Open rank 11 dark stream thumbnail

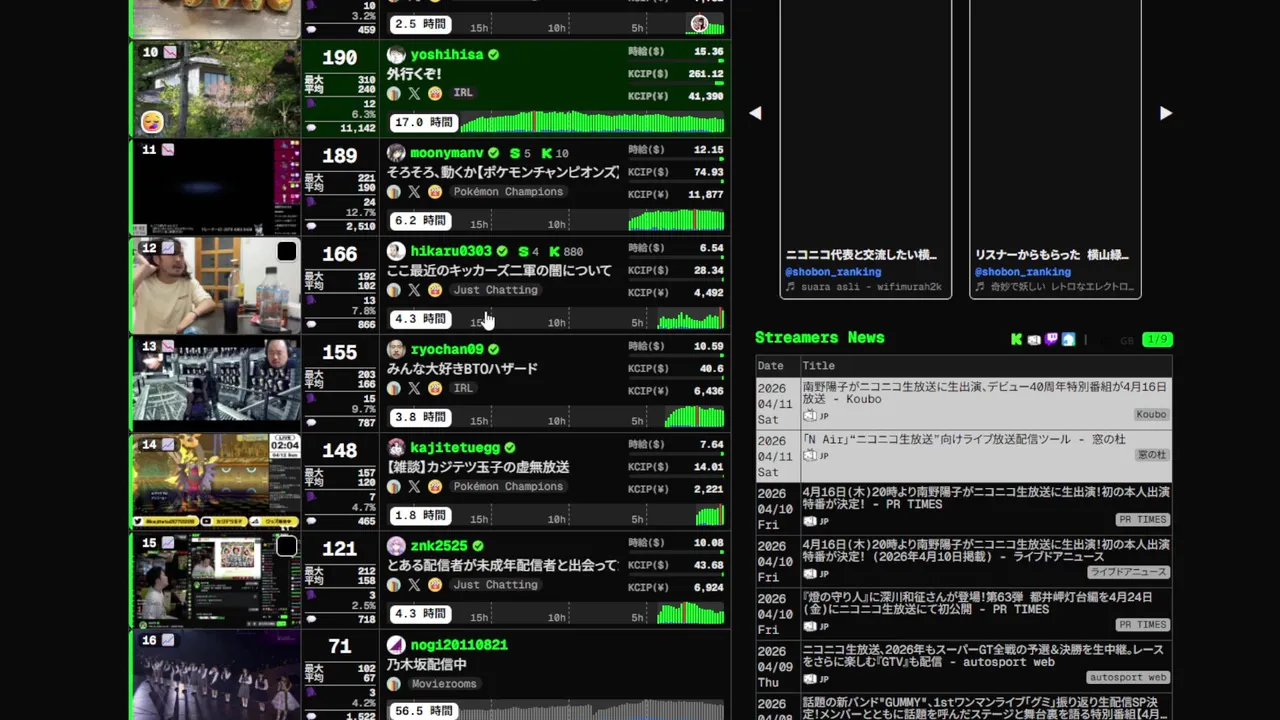pyautogui.click(x=216, y=187)
